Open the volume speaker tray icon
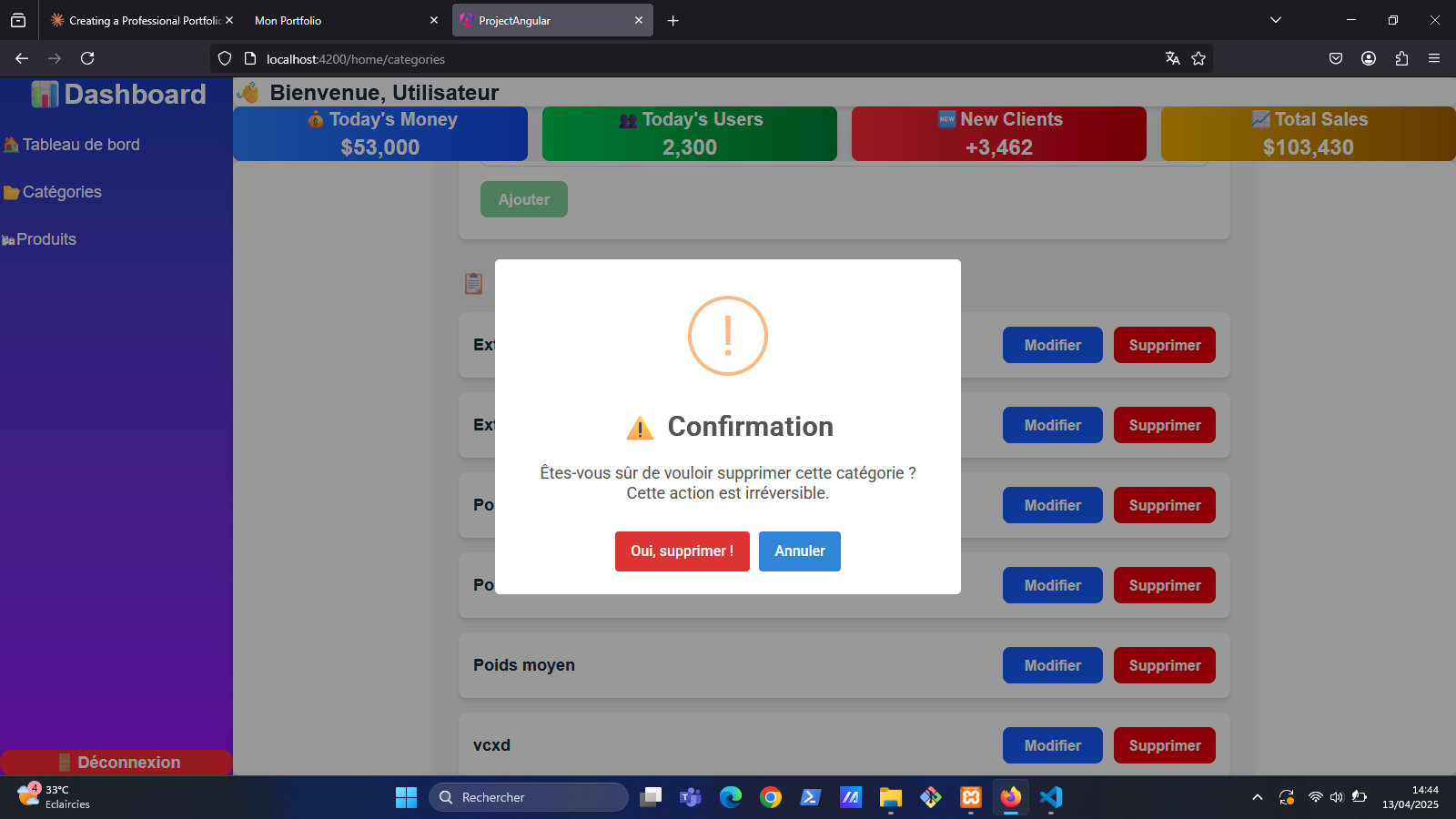Image resolution: width=1456 pixels, height=819 pixels. (x=1336, y=797)
